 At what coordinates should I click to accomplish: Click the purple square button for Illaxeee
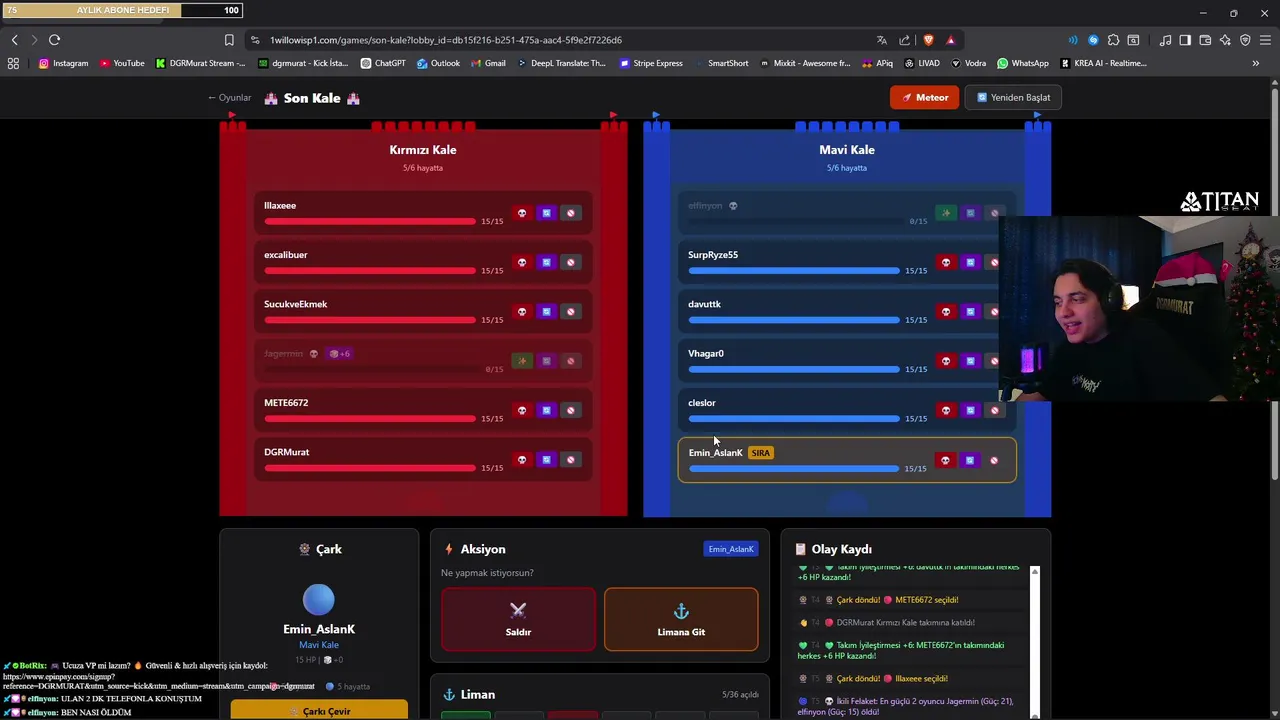pos(546,213)
